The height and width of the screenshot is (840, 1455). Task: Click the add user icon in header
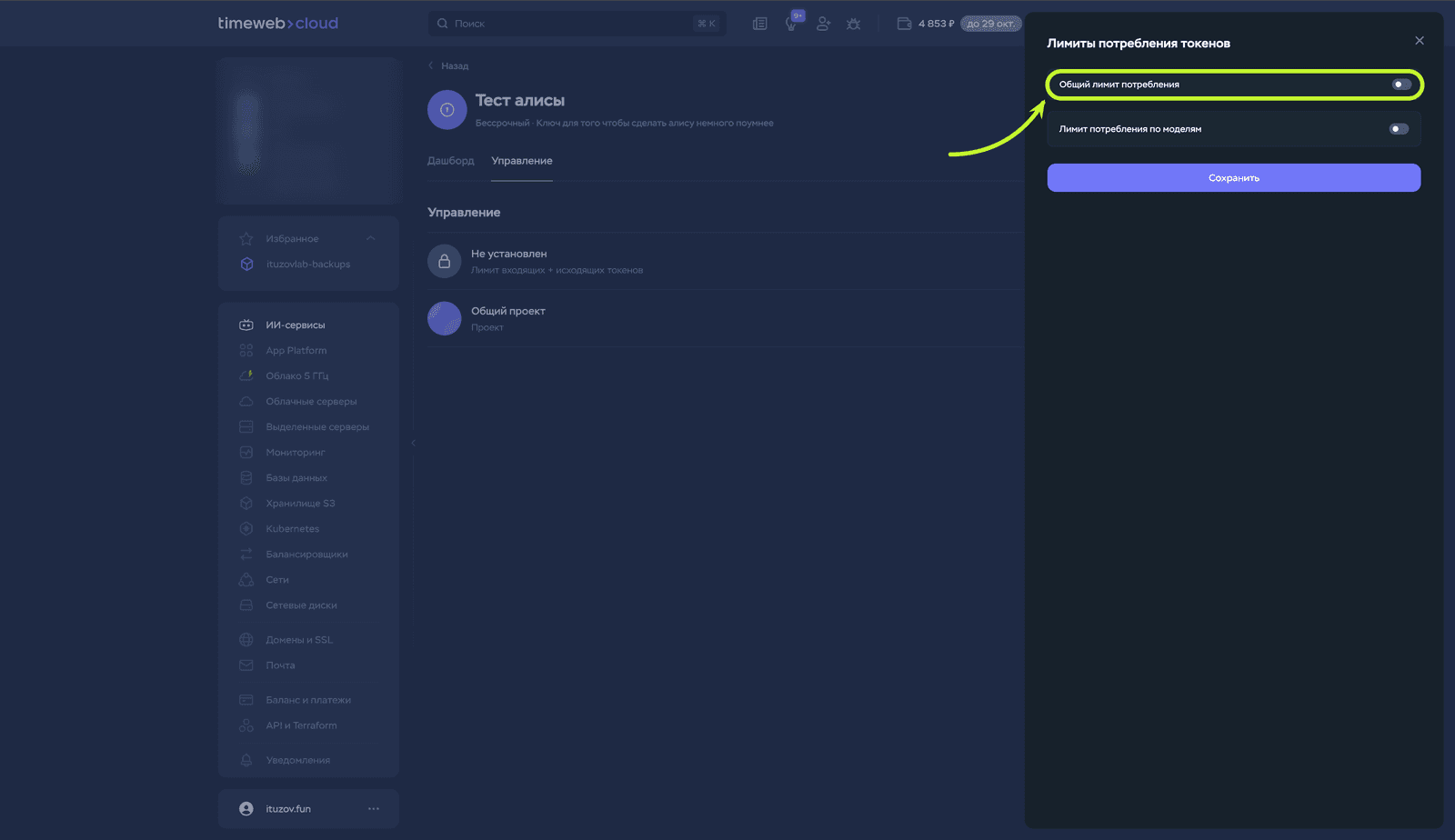[823, 24]
